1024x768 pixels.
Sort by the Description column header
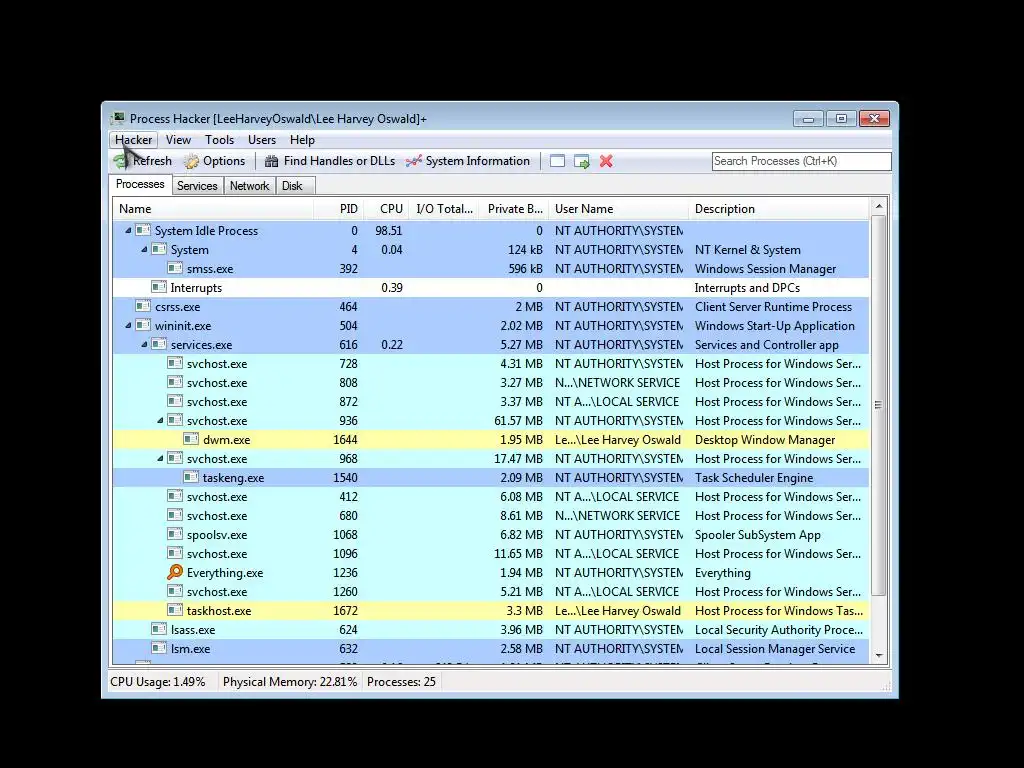(x=779, y=209)
